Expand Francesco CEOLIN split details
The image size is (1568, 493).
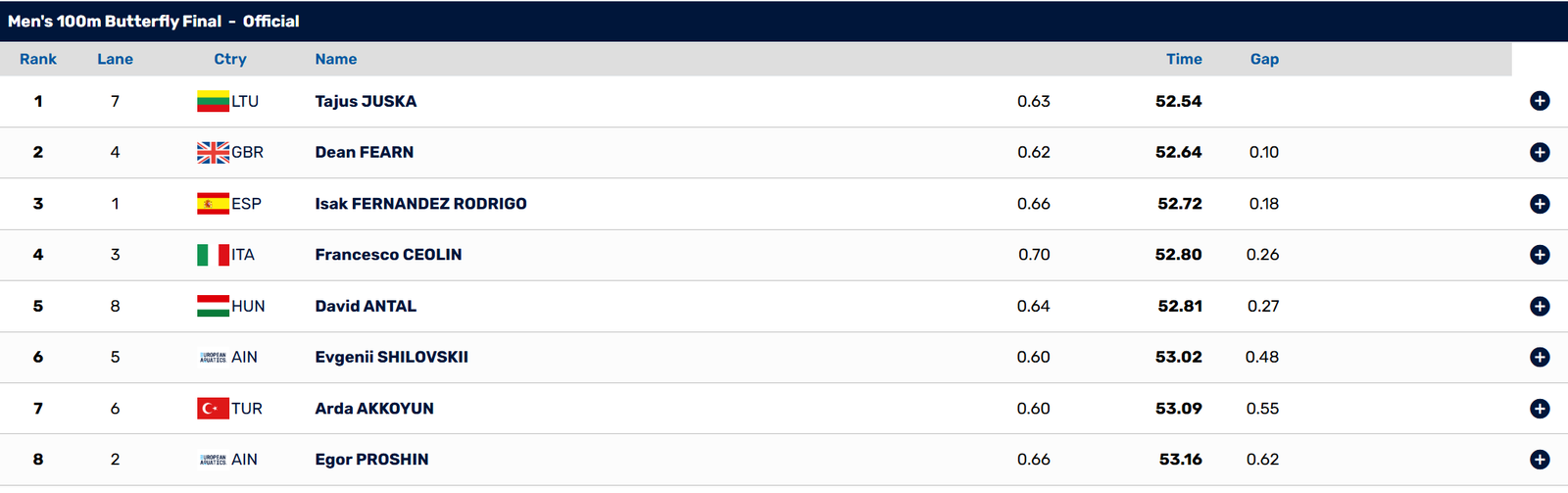click(x=1540, y=255)
